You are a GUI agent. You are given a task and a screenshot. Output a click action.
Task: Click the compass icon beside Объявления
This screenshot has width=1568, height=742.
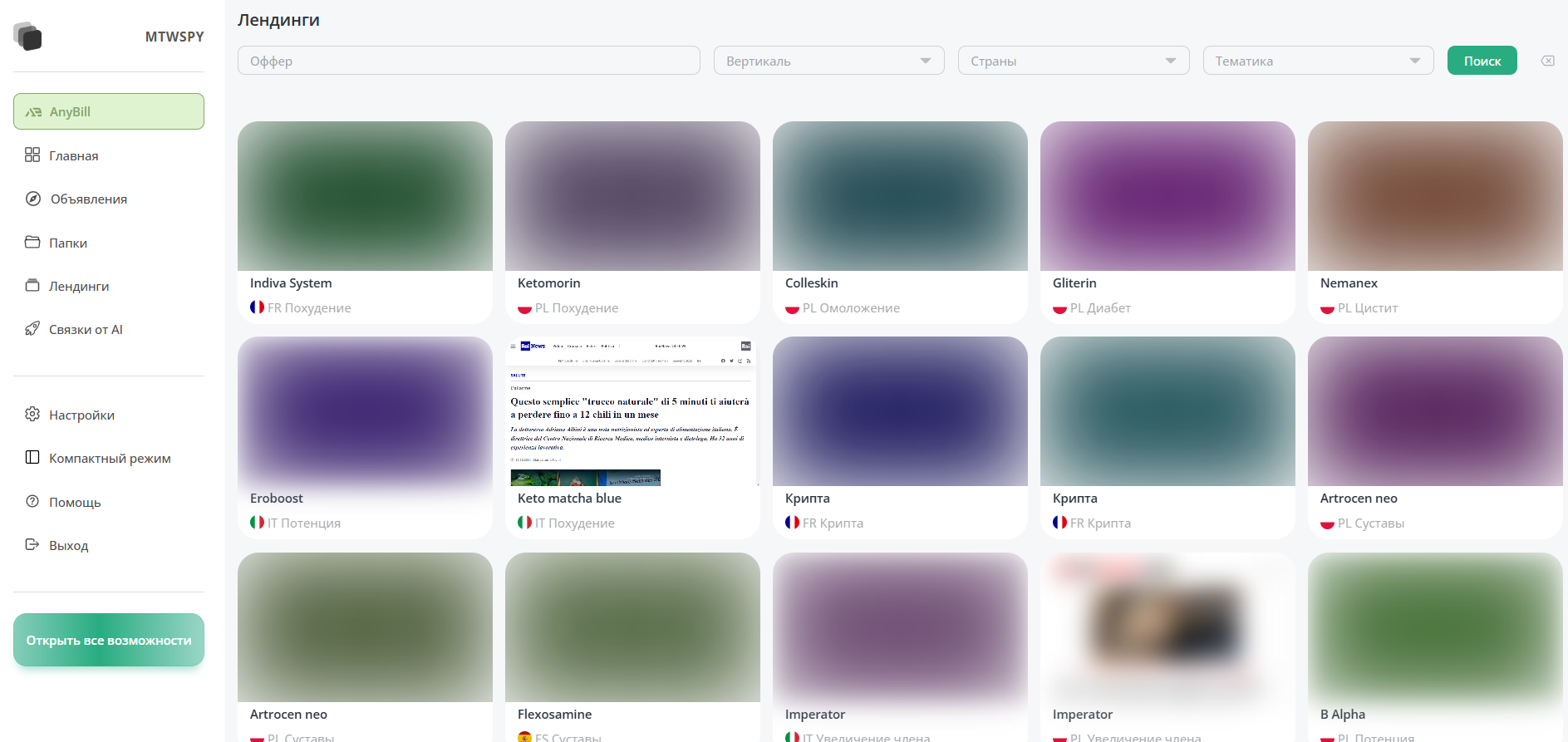pyautogui.click(x=33, y=199)
